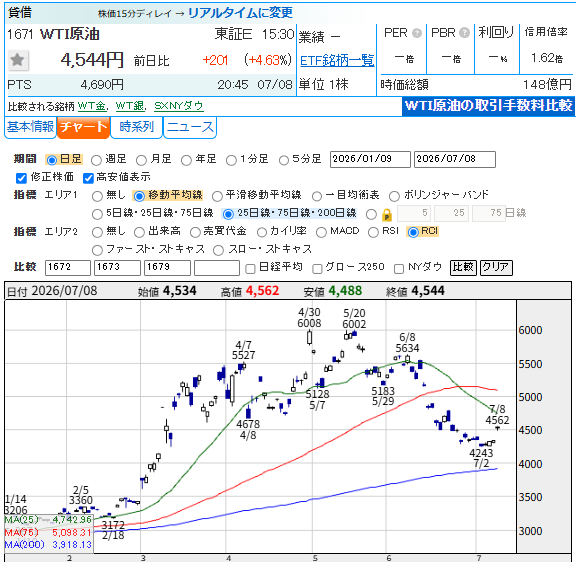This screenshot has width=576, height=562.
Task: Click end date field 2026/07/08
Action: (455, 159)
